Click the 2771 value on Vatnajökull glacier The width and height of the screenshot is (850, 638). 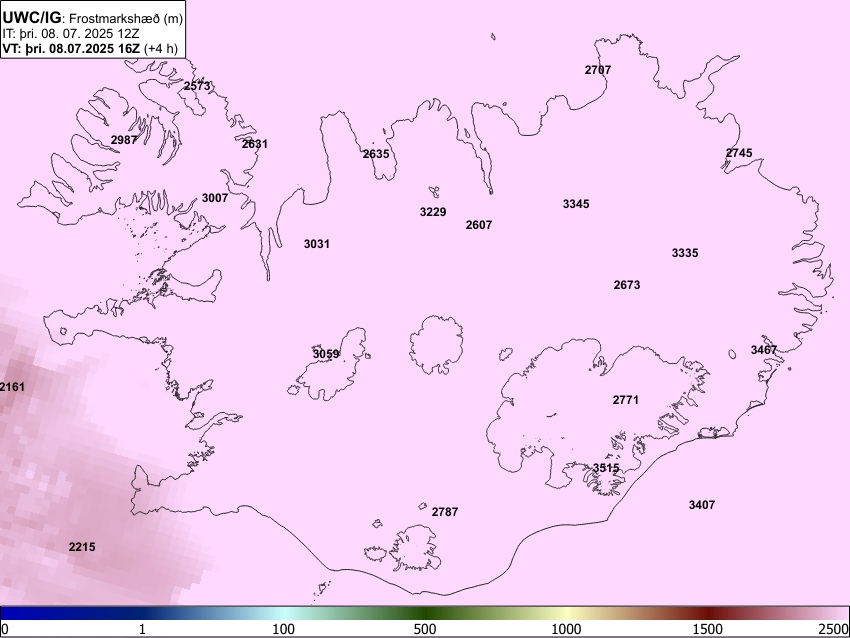point(626,400)
